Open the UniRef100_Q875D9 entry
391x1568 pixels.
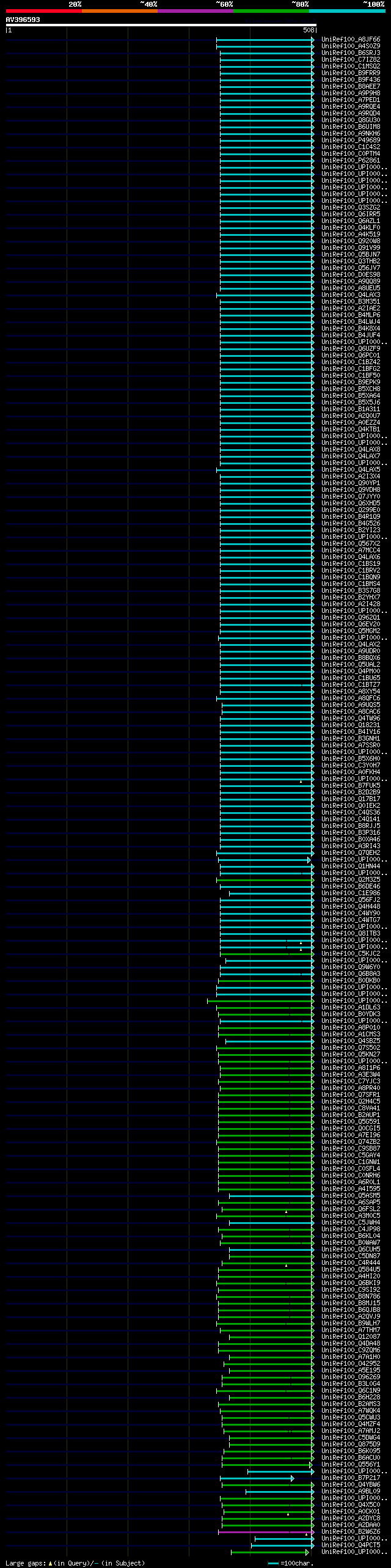(351, 1445)
